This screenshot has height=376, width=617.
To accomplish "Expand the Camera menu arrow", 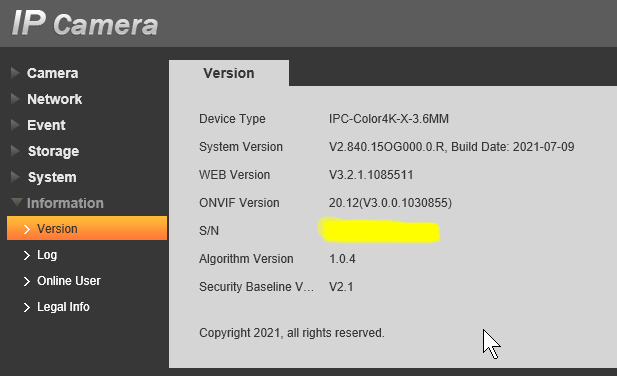I will (15, 73).
